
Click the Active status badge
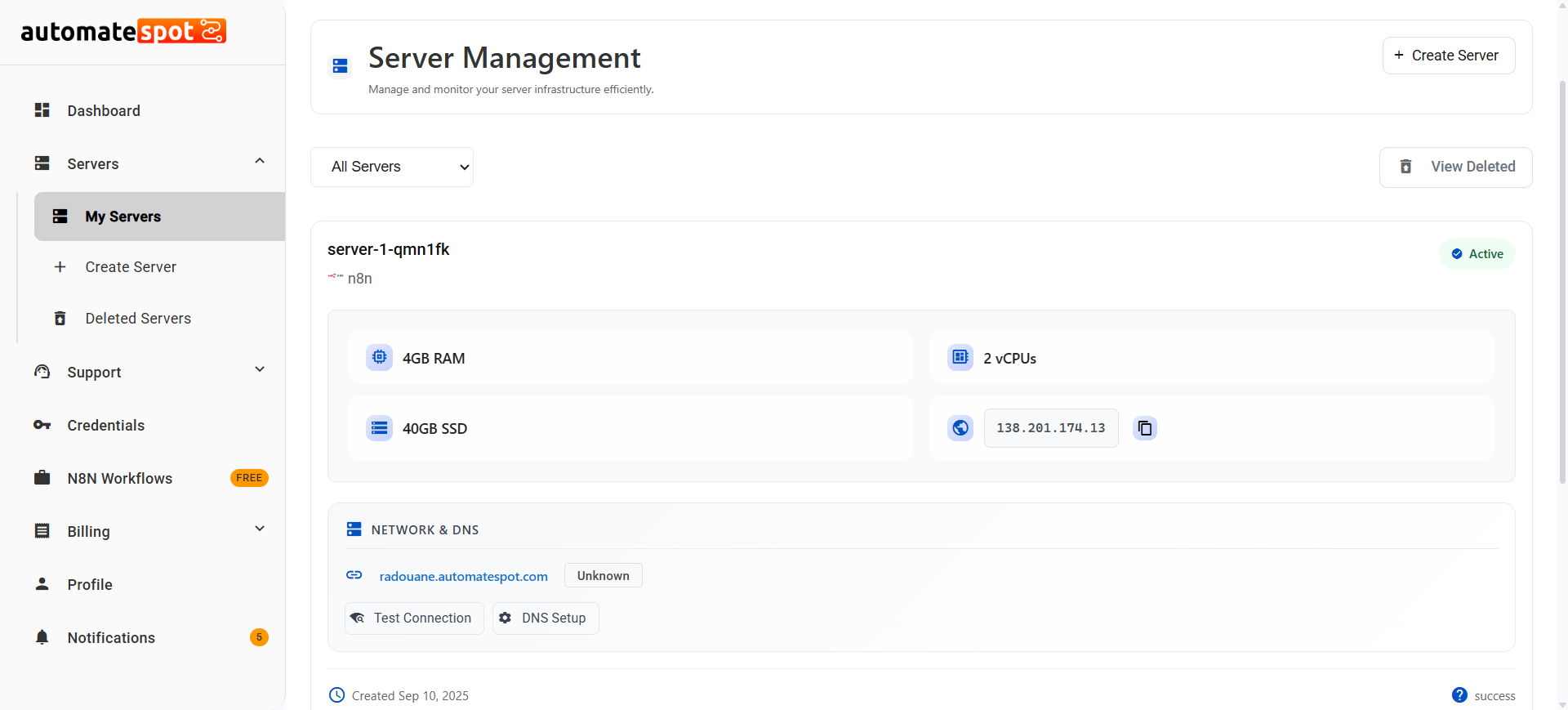click(1477, 254)
